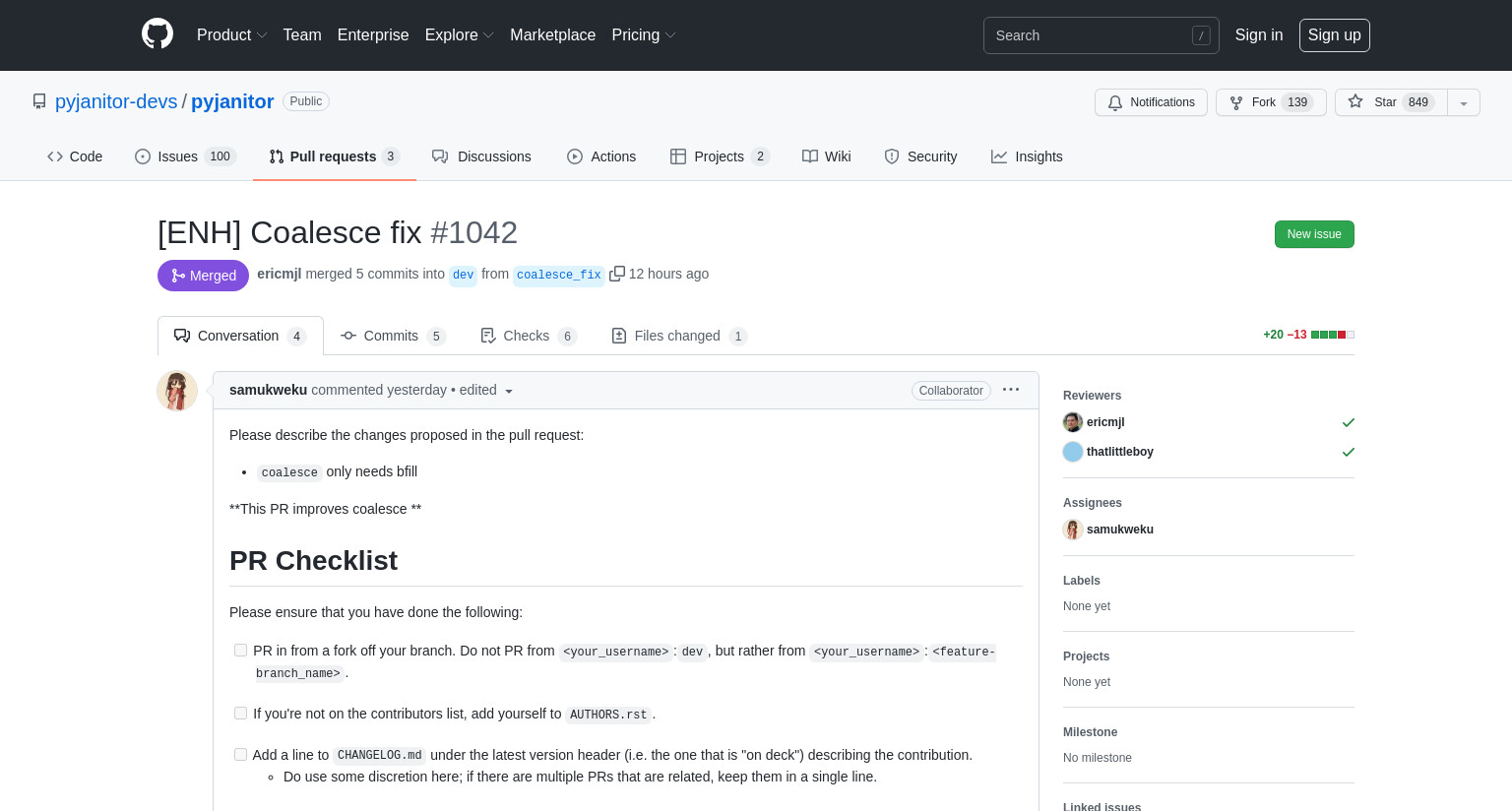Click the Notifications bell button
The image size is (1512, 811).
1151,102
